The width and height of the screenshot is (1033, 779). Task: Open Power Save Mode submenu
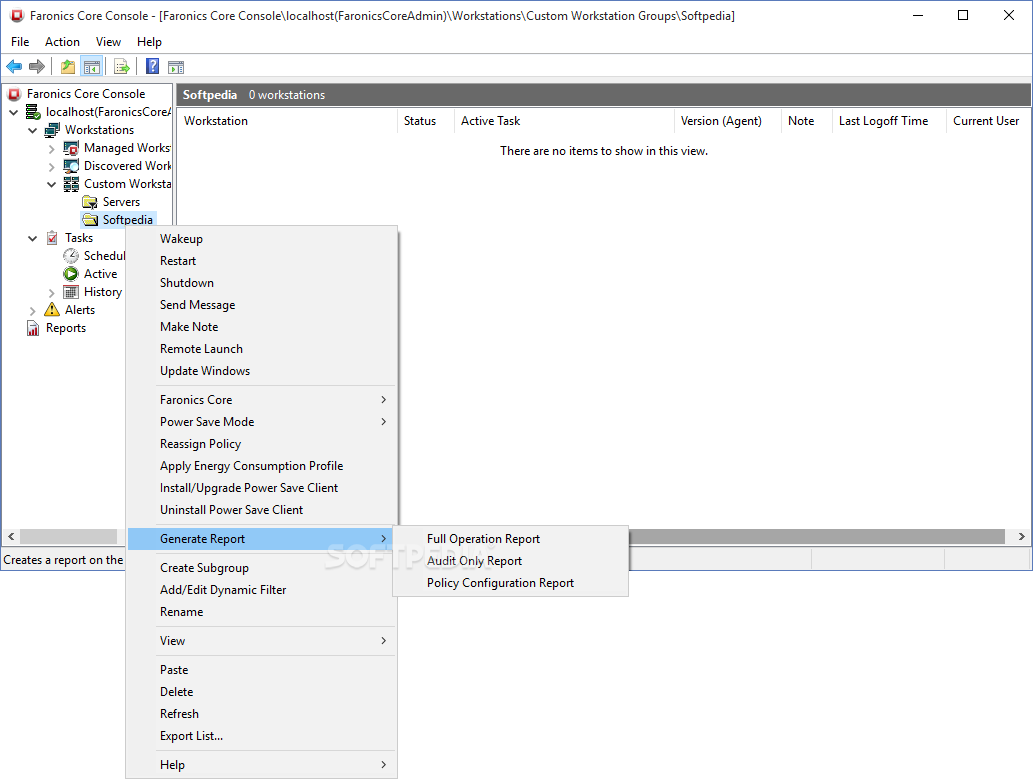tap(262, 422)
